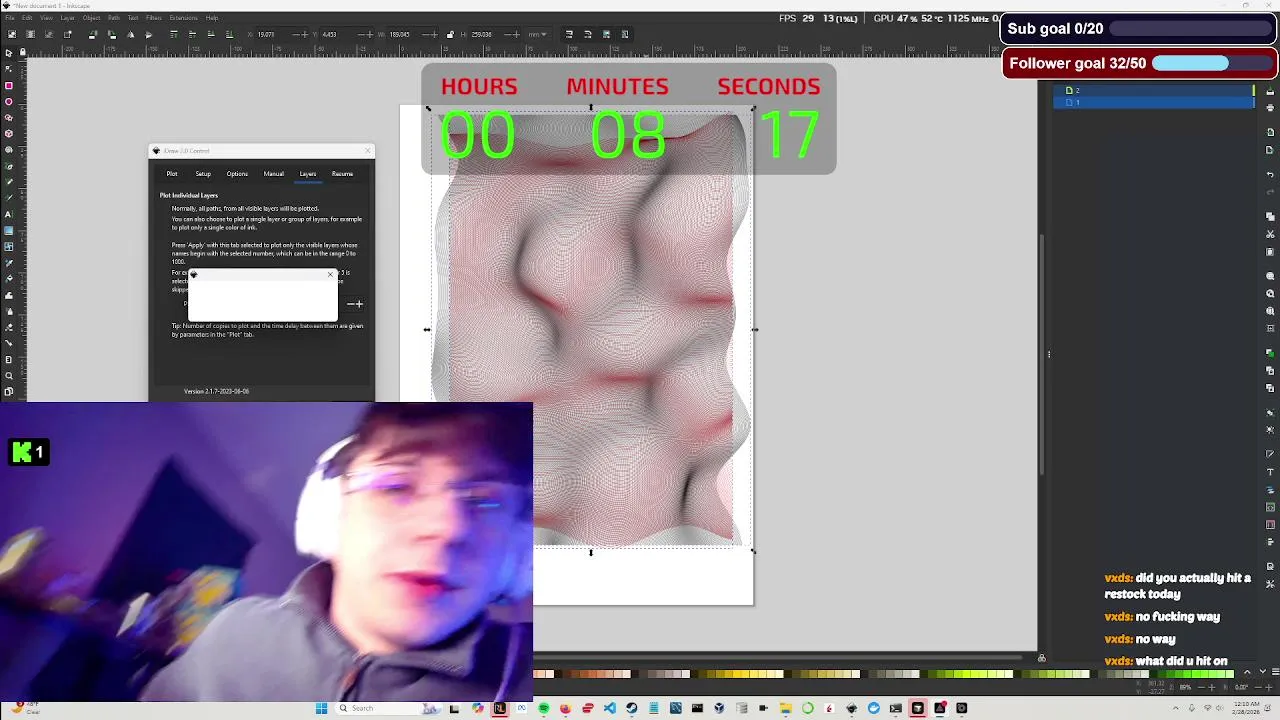Click Select All objects icon
Viewport: 1280px width, 720px height.
11,34
